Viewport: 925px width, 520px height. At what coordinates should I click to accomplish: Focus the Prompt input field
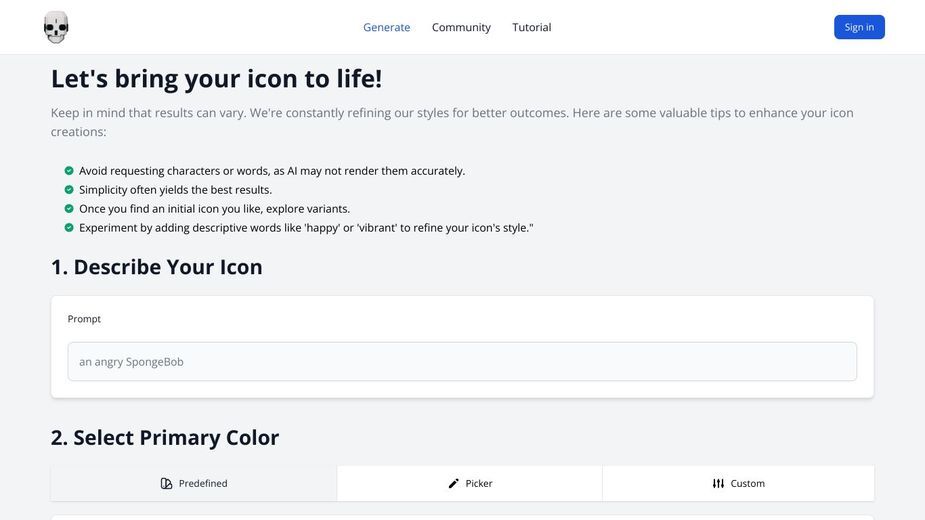coord(462,361)
